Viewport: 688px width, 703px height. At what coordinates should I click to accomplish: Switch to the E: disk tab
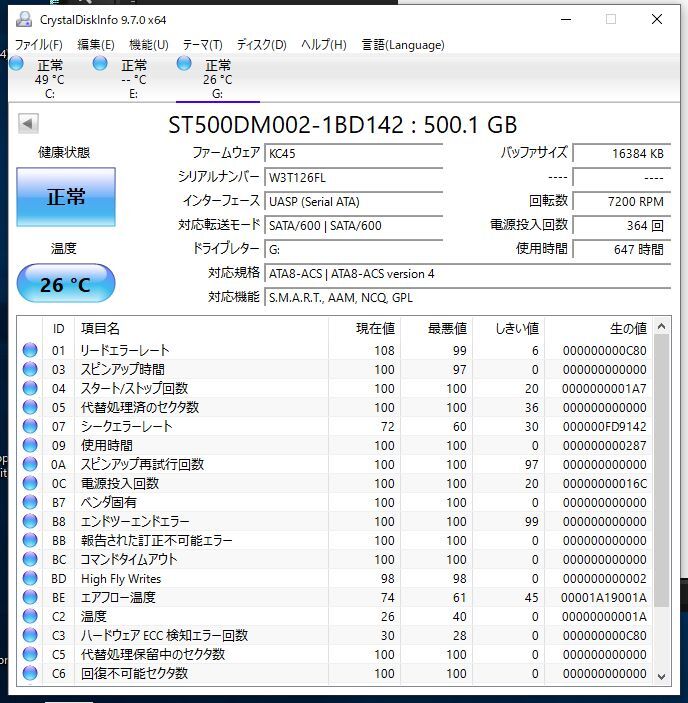point(134,79)
